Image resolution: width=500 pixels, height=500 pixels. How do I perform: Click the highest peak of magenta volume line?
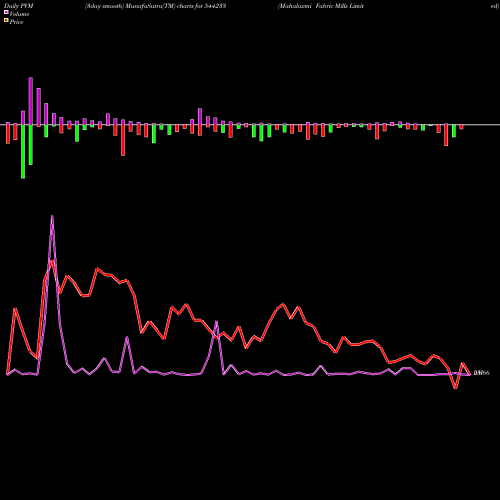(52, 217)
